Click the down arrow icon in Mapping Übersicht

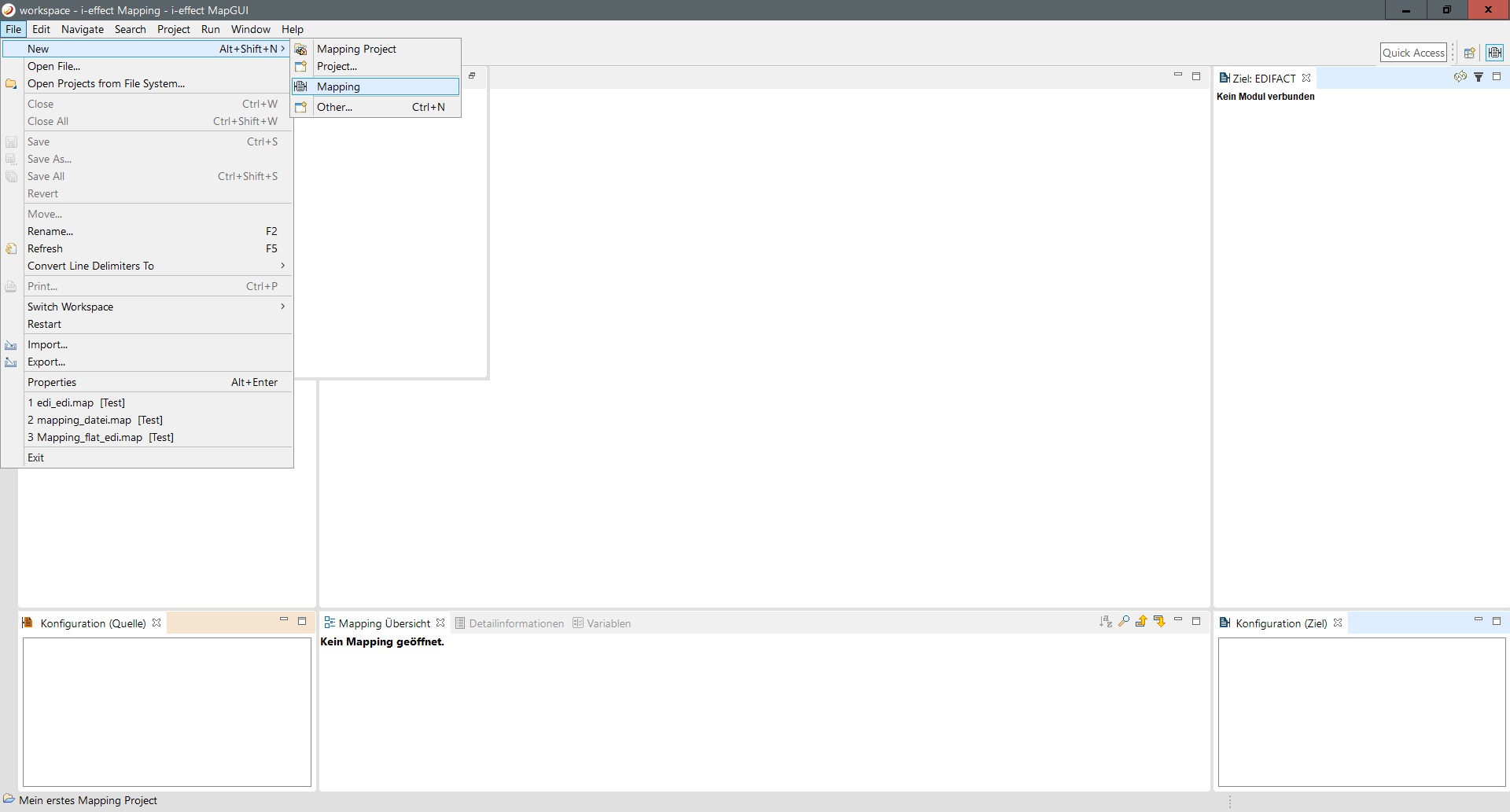pos(1159,622)
